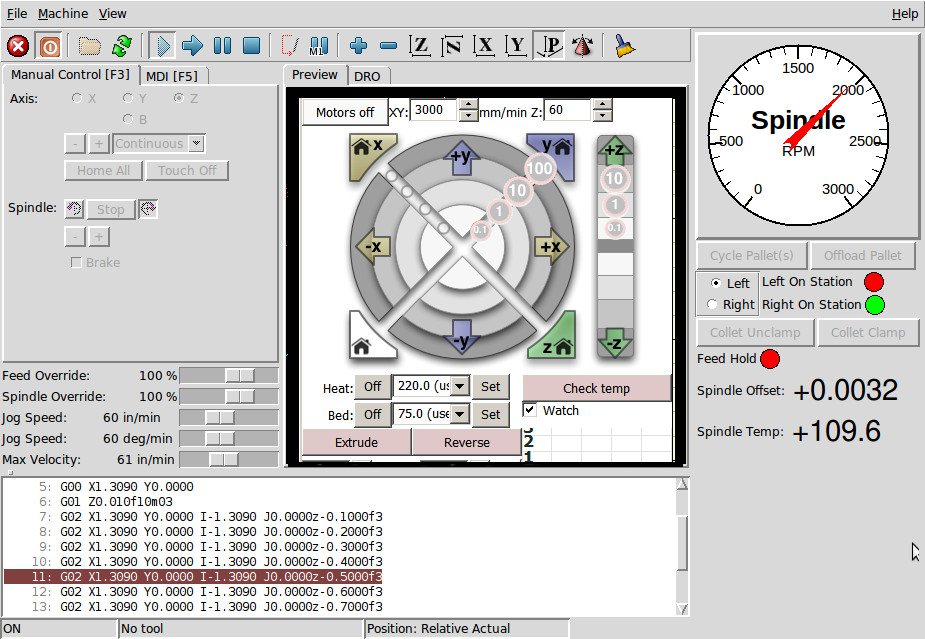Expand the bed temperature 75.0 dropdown
The image size is (925, 639).
(x=461, y=414)
